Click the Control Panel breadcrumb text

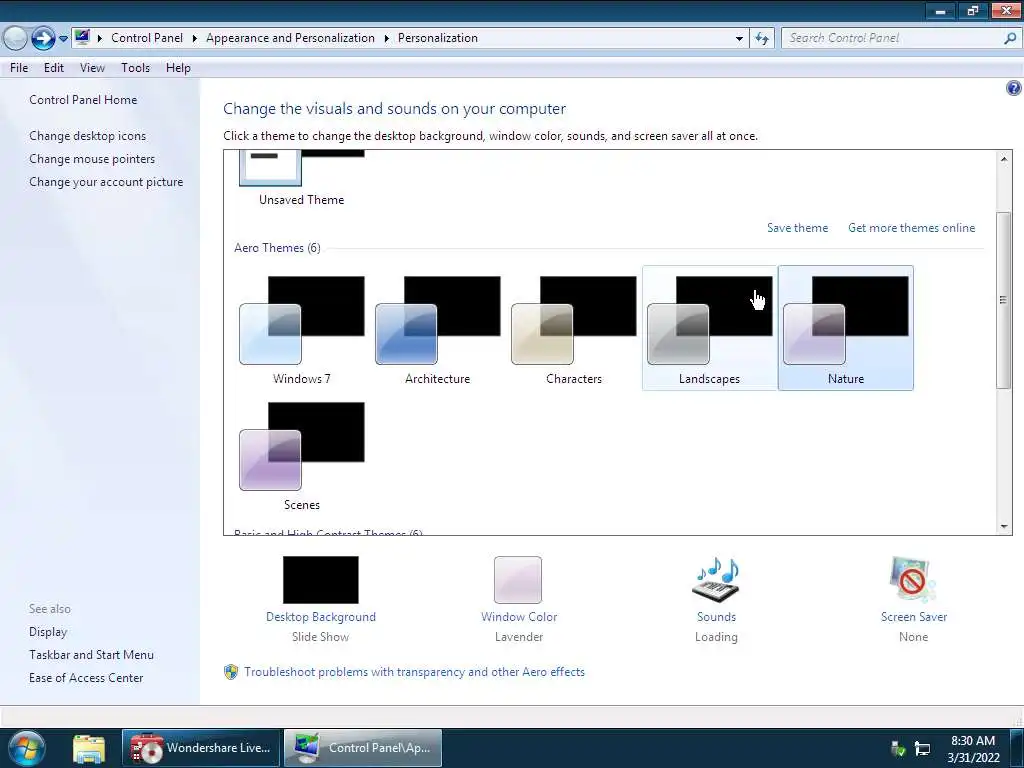147,39
